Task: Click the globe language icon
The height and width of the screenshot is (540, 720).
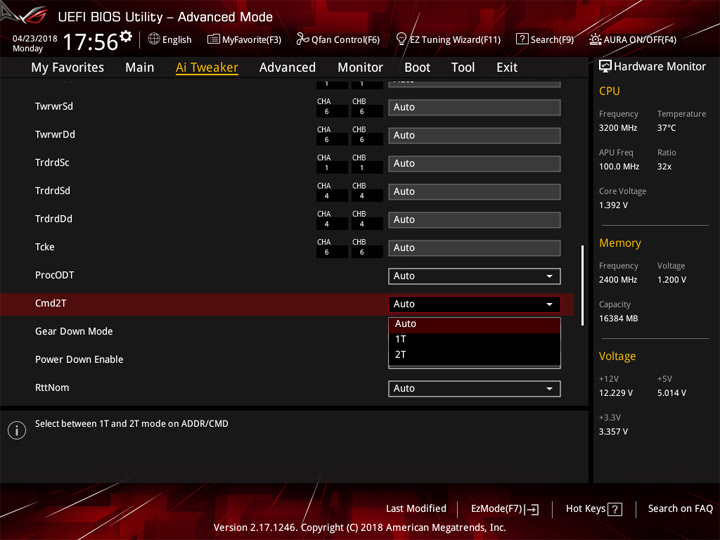Action: click(x=154, y=39)
